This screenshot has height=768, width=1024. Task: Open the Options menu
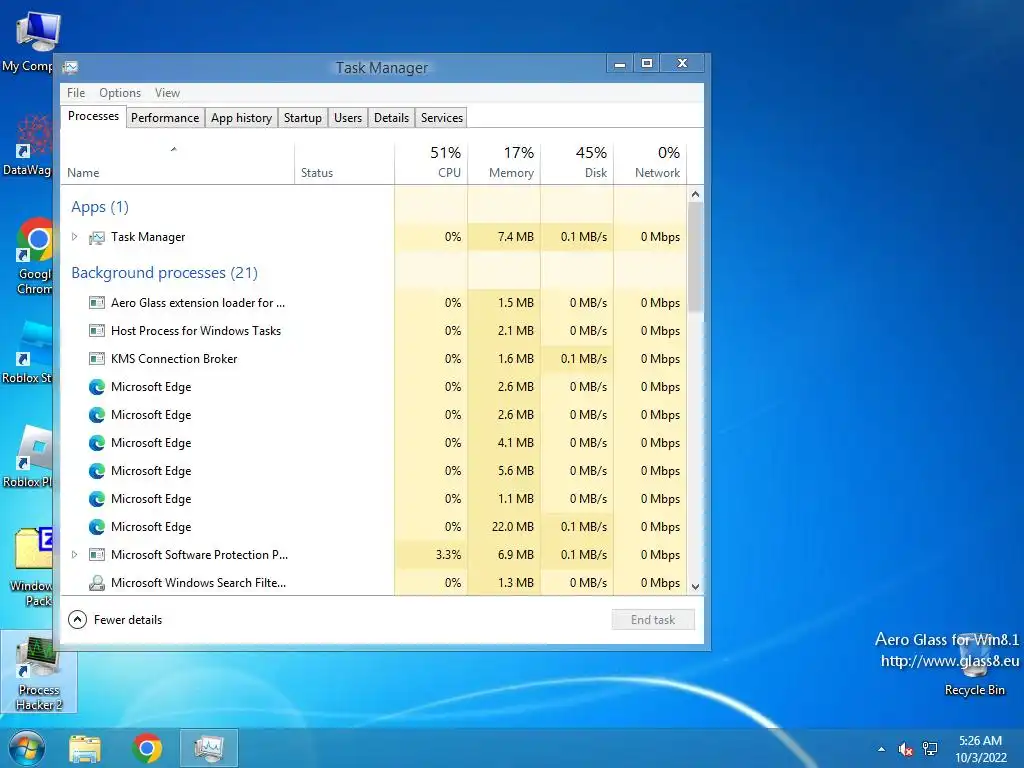tap(120, 93)
